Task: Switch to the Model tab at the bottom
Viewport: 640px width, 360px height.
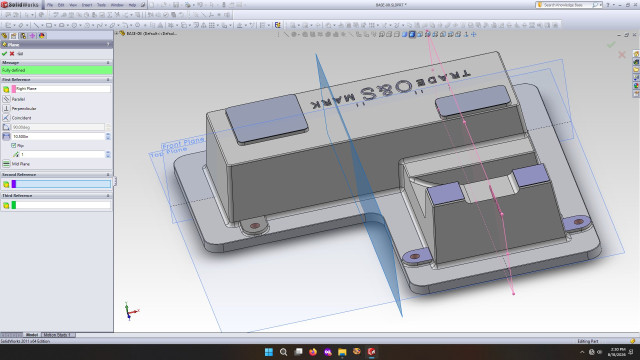Action: 32,335
